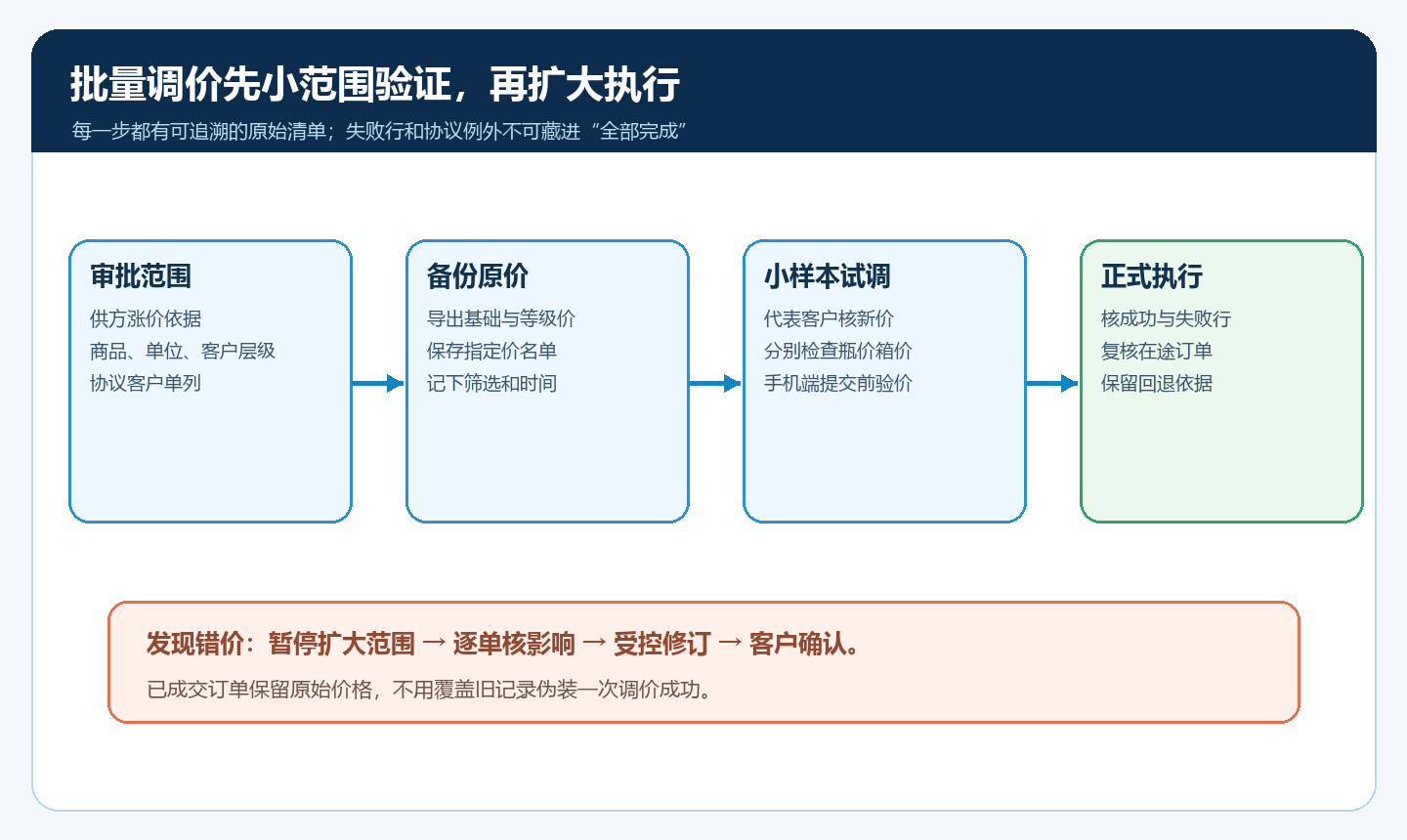1407x840 pixels.
Task: Select the text "分别检查瓶价箱价"
Action: [838, 351]
